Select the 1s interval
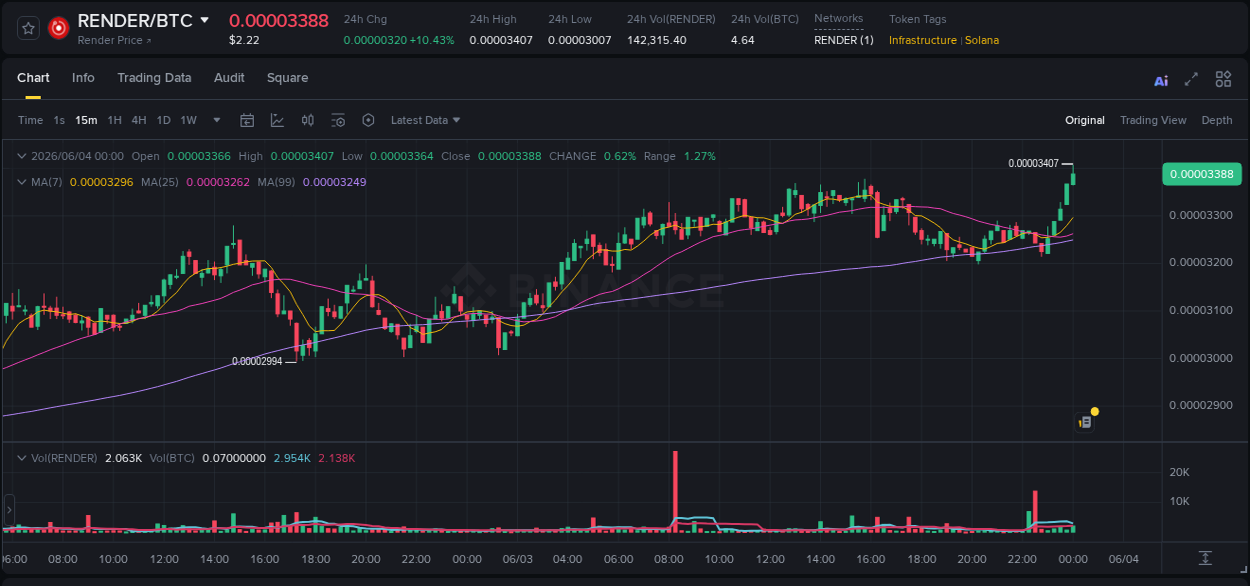Viewport: 1250px width, 586px height. pos(59,120)
